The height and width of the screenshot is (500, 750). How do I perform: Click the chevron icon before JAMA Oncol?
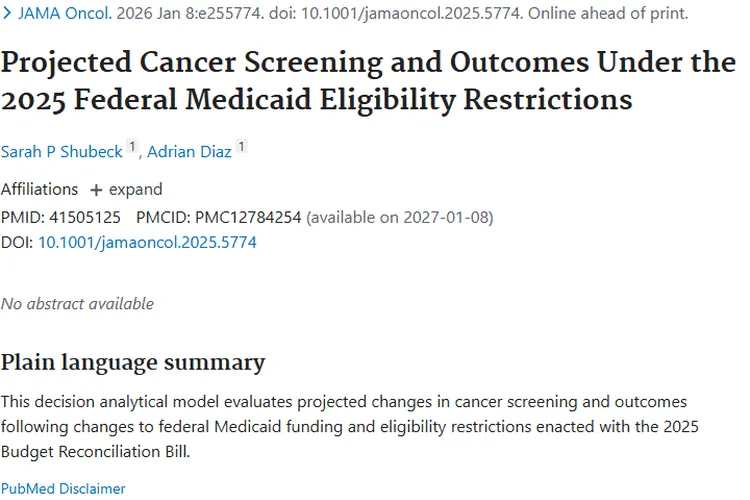(x=6, y=14)
